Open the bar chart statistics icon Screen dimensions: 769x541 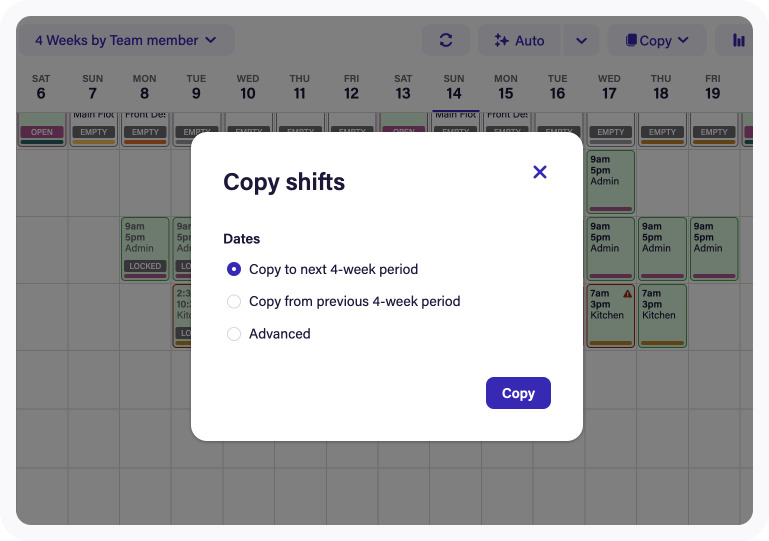click(739, 40)
